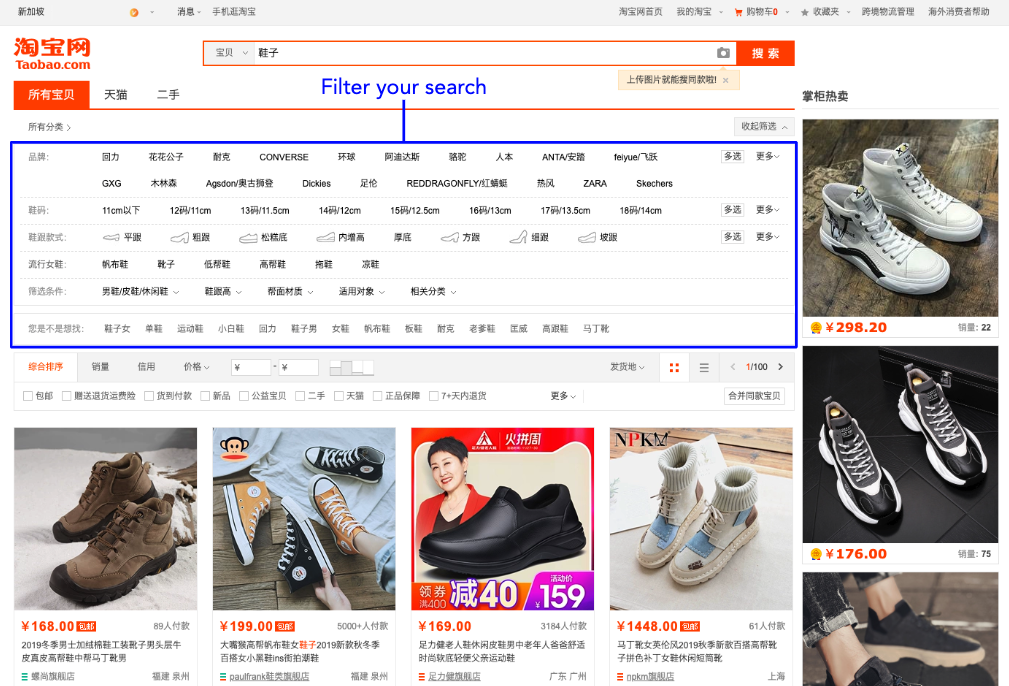Viewport: 1009px width, 686px height.
Task: Select 平跟 flat heel icon filter
Action: (122, 237)
